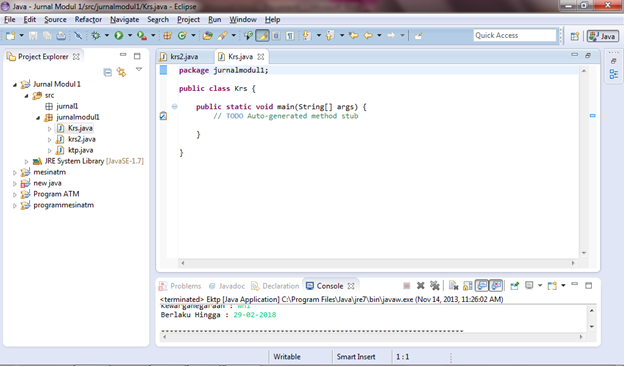
Task: Toggle Block Selection Mode button
Action: (x=276, y=35)
